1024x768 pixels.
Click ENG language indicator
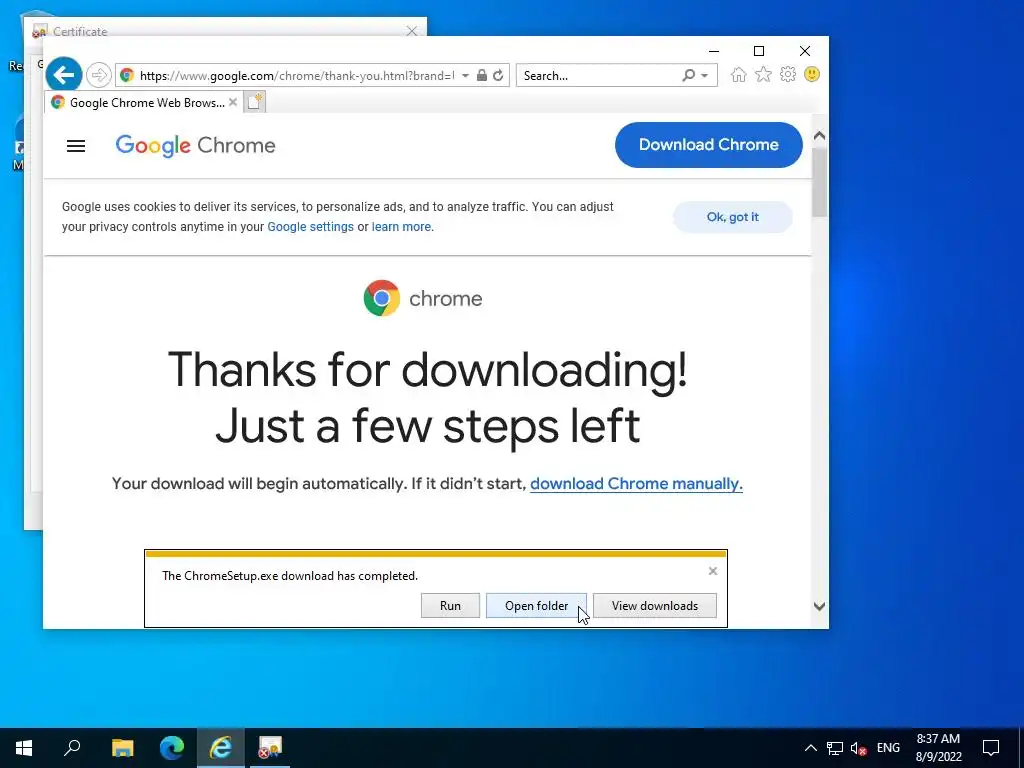tap(888, 748)
